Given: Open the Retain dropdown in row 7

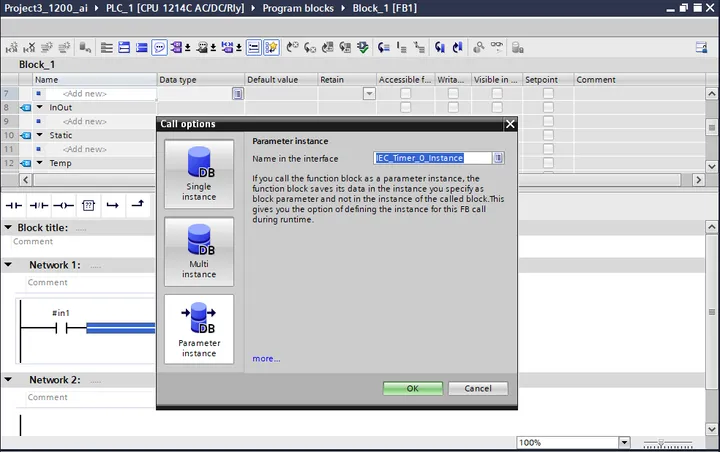Looking at the screenshot, I should click(369, 94).
